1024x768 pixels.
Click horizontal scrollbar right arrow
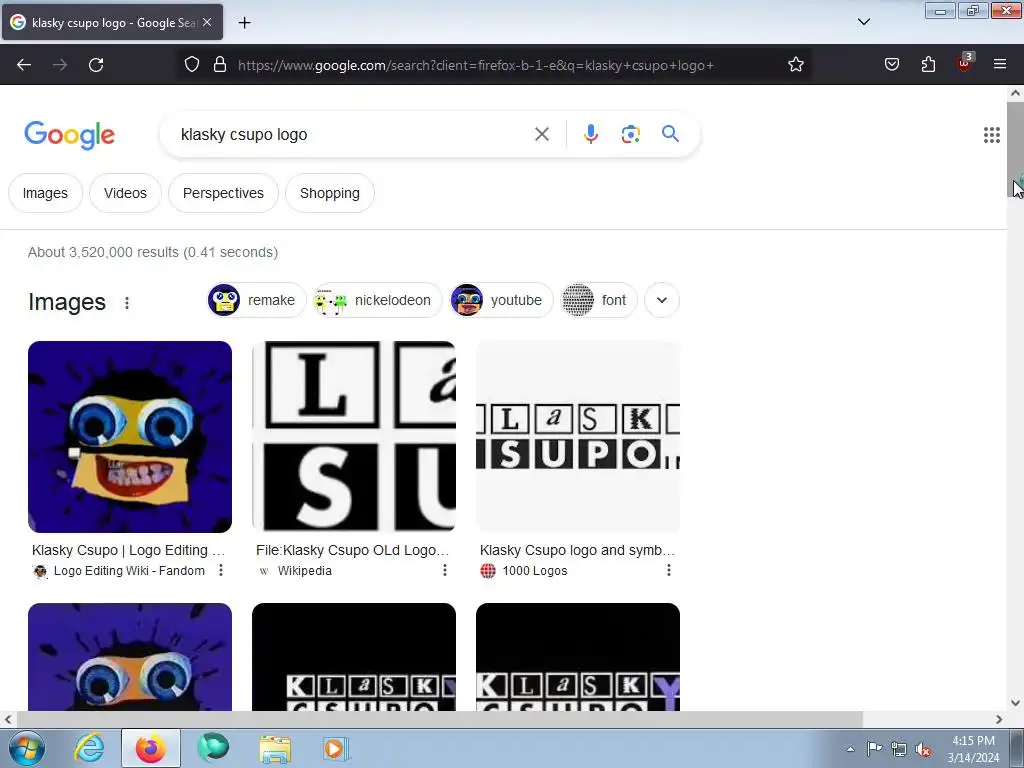pos(999,719)
